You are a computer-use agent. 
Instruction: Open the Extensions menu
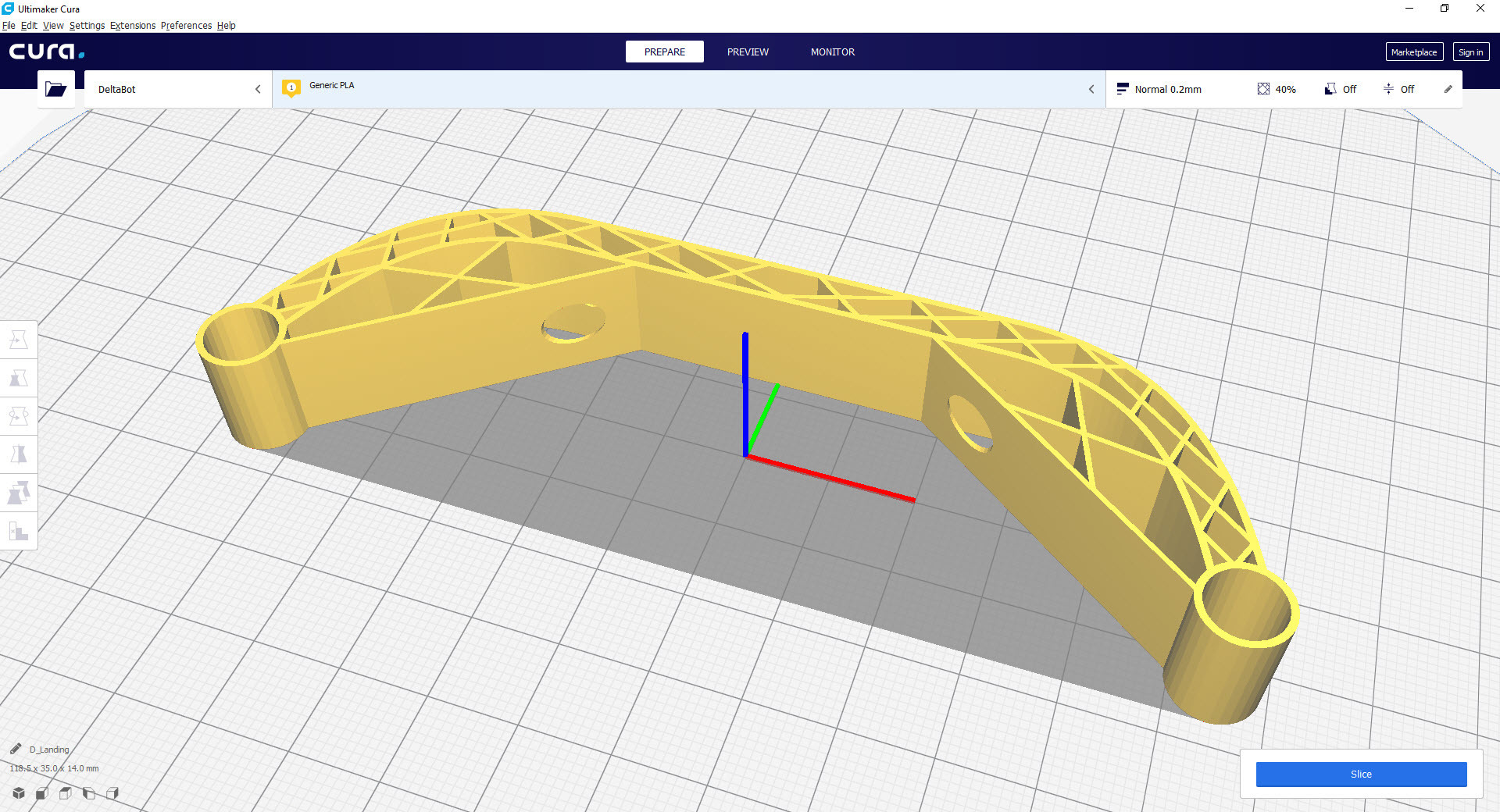[x=133, y=25]
